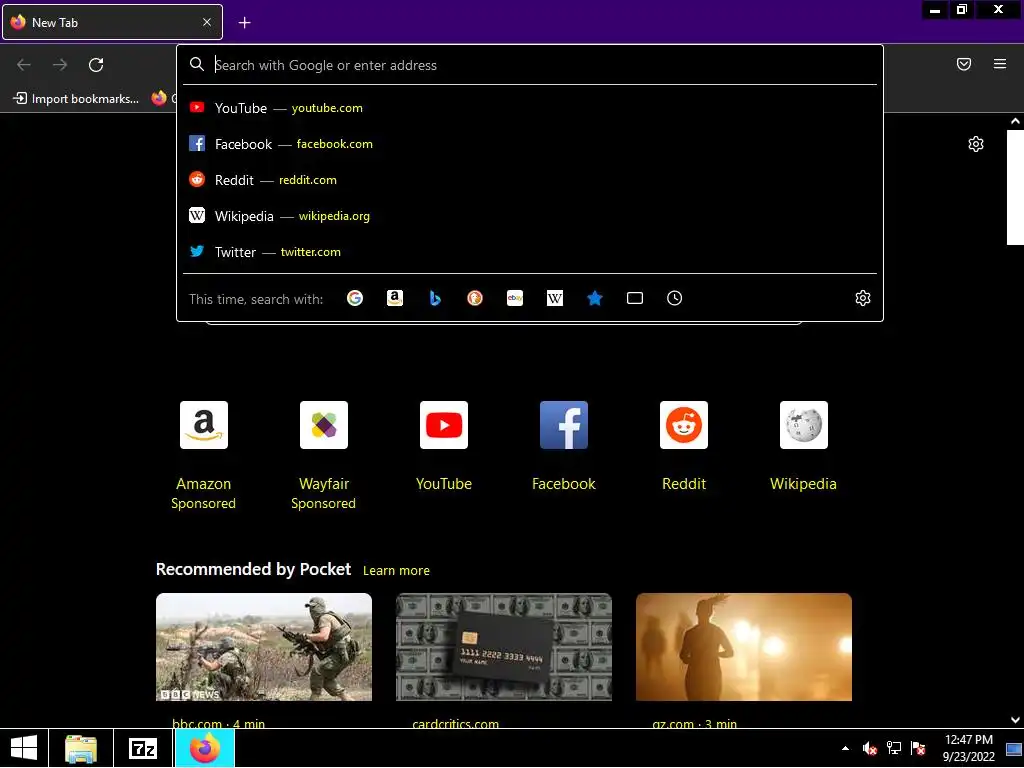This screenshot has width=1024, height=768.
Task: Click the network tray icon
Action: point(893,748)
